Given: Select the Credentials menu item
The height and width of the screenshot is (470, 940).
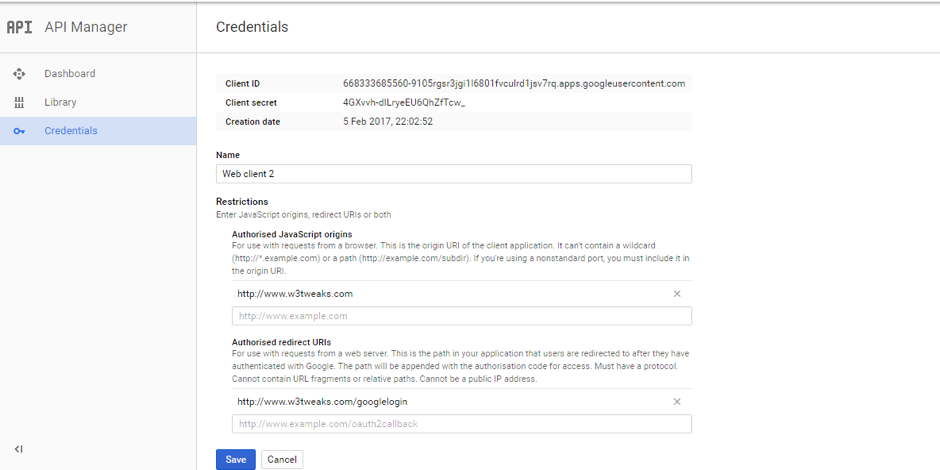Looking at the screenshot, I should point(71,131).
